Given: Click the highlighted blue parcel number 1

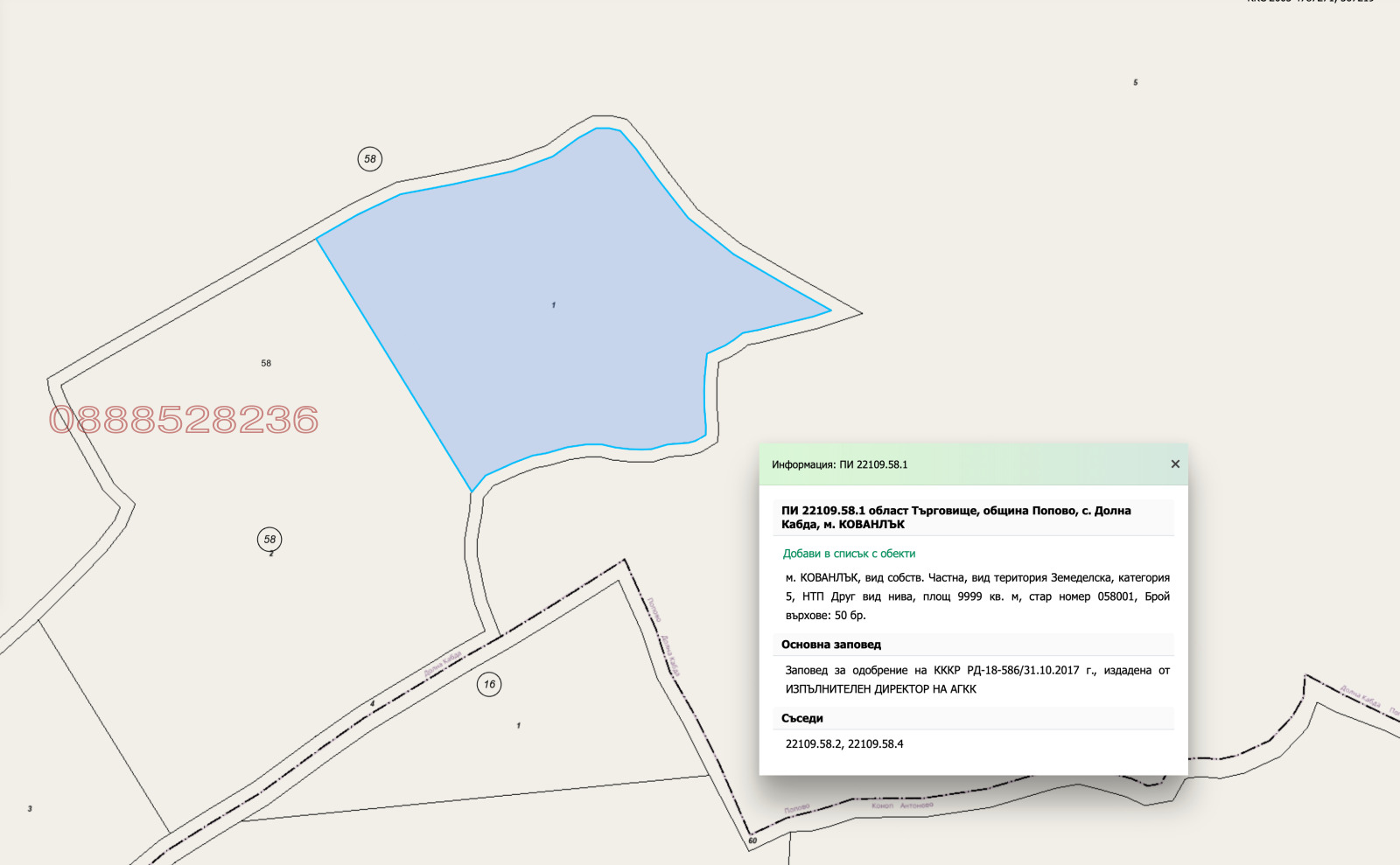Looking at the screenshot, I should pos(554,305).
